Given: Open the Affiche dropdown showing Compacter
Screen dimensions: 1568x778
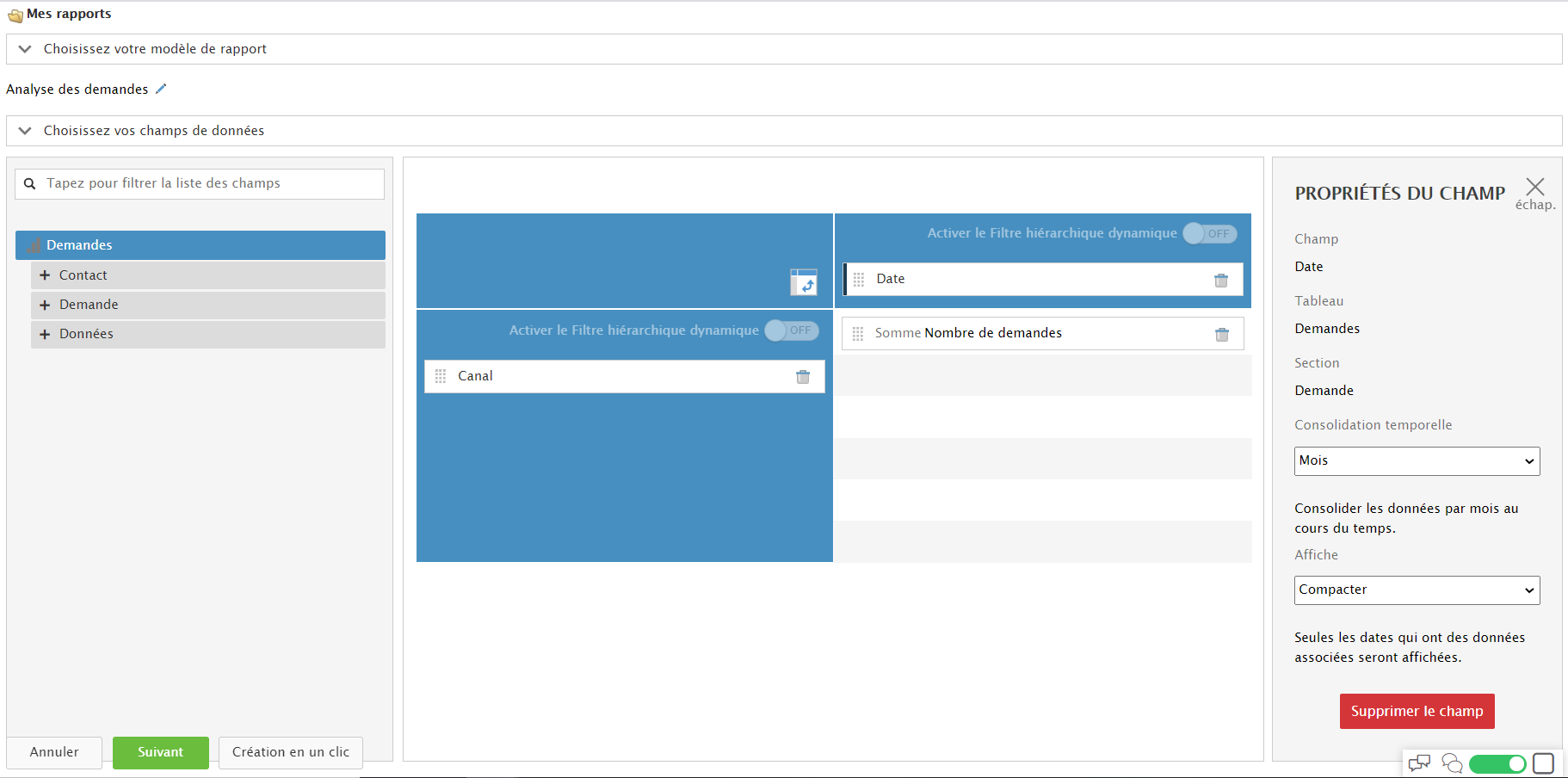Looking at the screenshot, I should tap(1417, 590).
